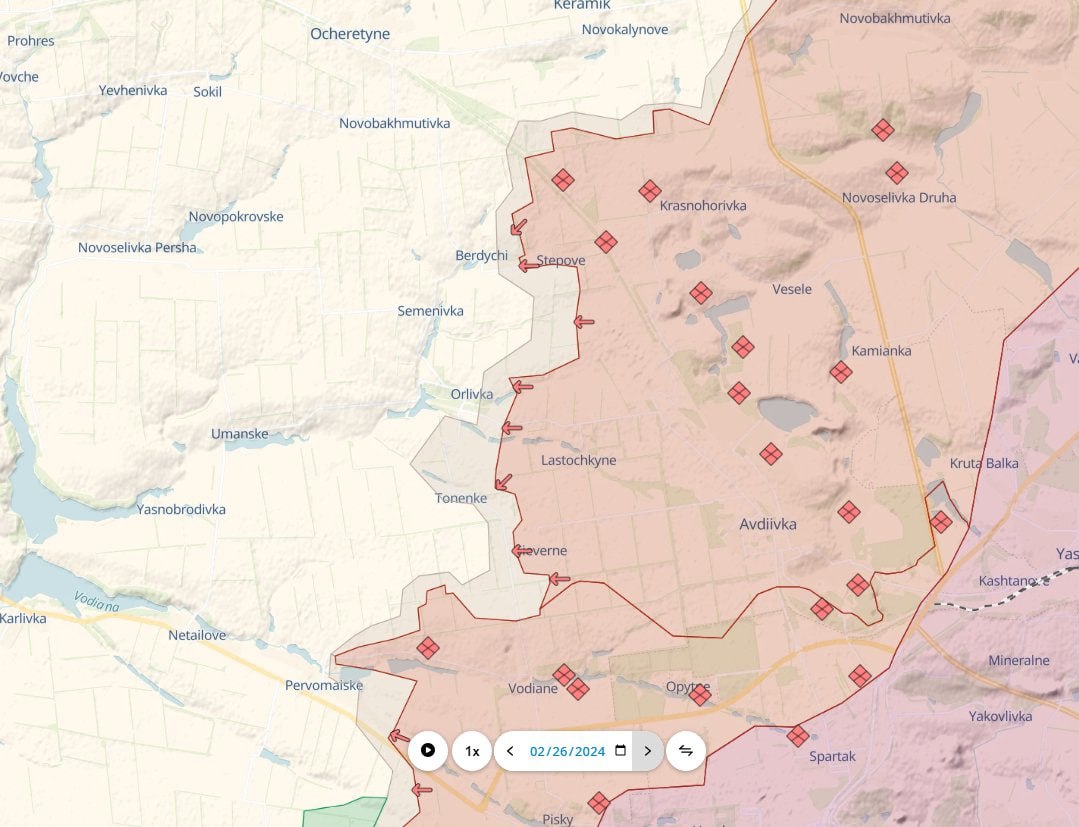Click the Vodiana river label

tap(96, 602)
